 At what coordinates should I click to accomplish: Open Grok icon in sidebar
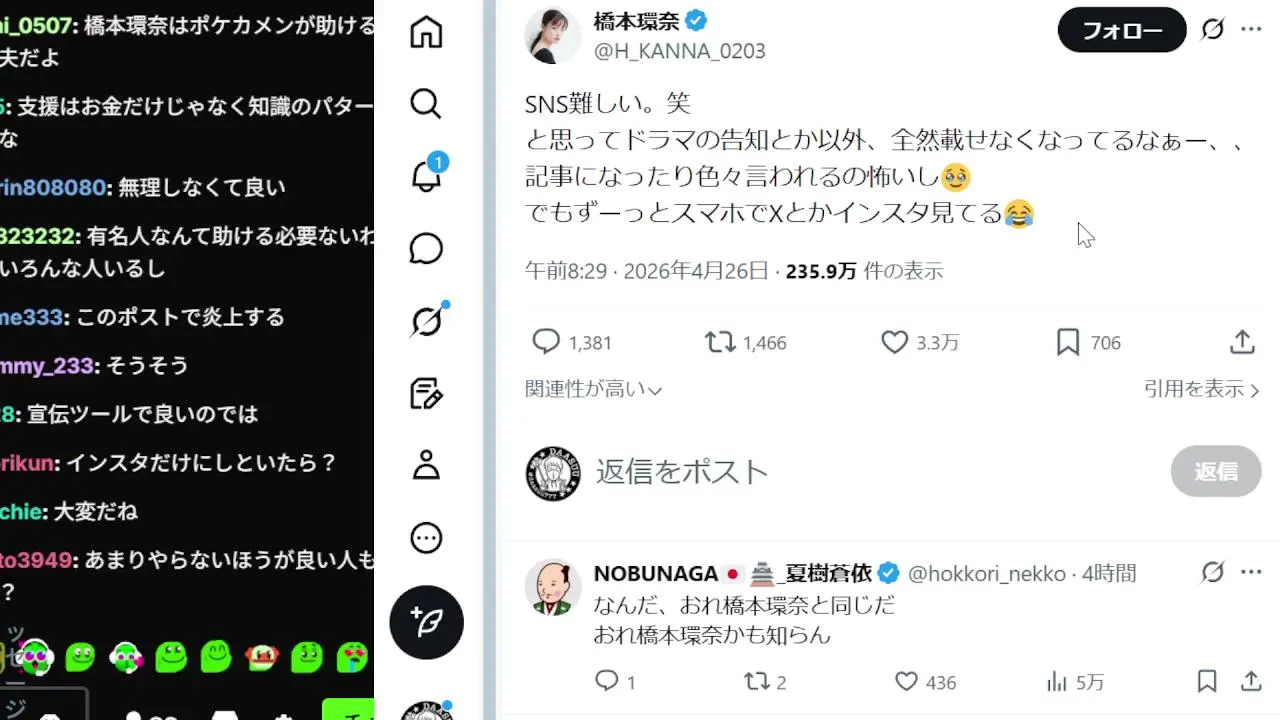(x=427, y=321)
